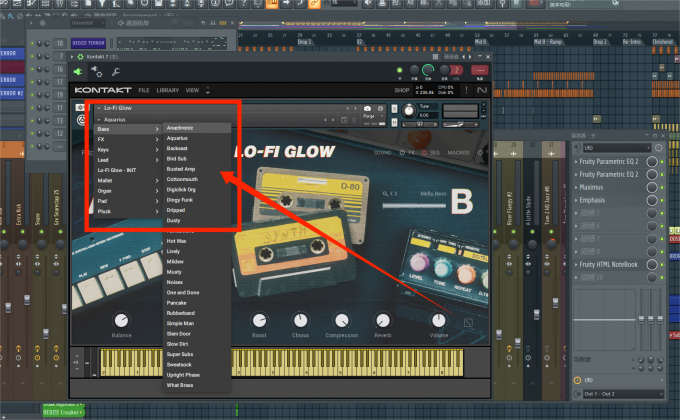Toggle Kontakt mute M button
Image resolution: width=680 pixels, height=420 pixels.
(394, 123)
